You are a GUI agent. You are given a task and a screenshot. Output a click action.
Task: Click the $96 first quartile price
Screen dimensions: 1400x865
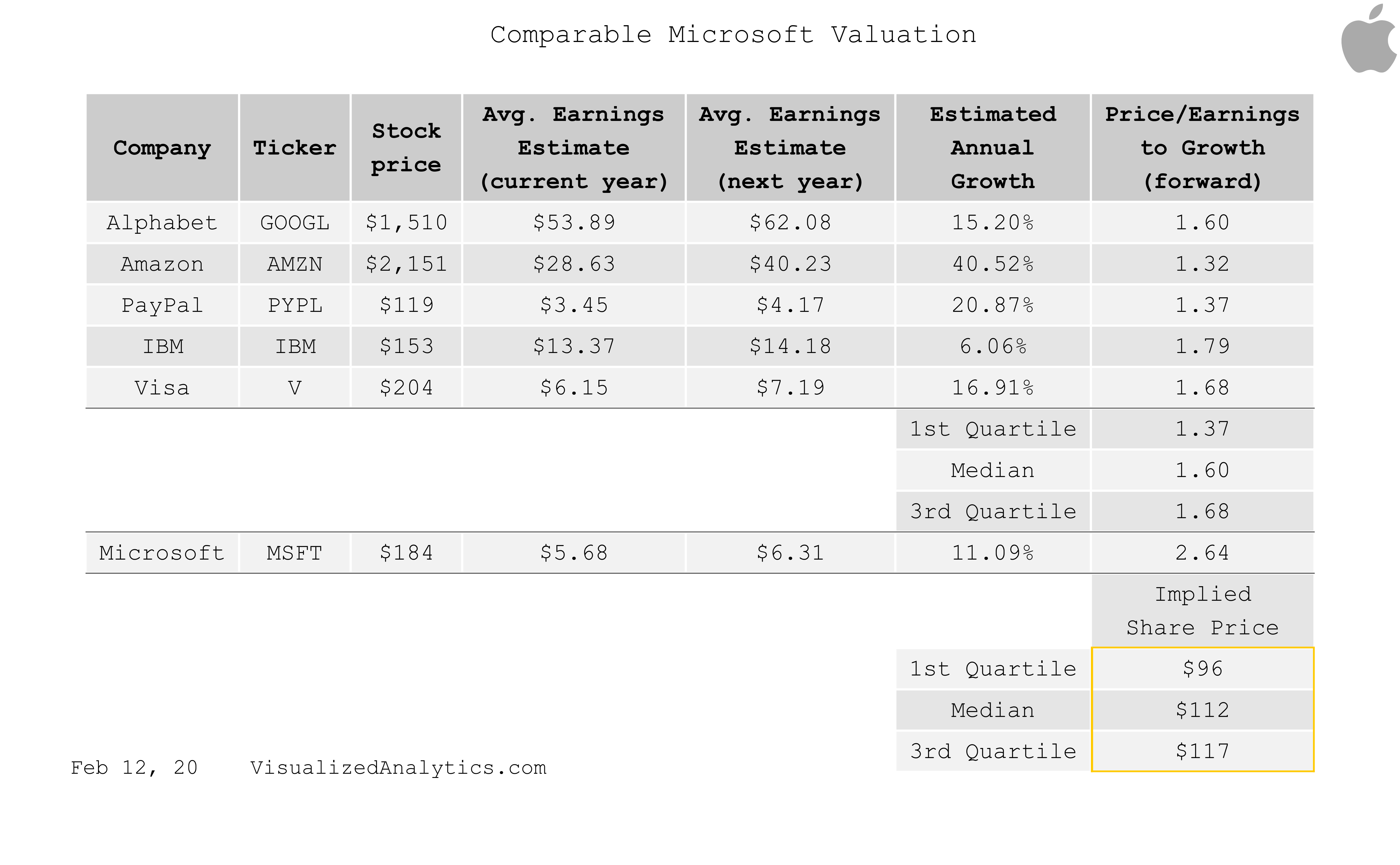[x=1202, y=669]
